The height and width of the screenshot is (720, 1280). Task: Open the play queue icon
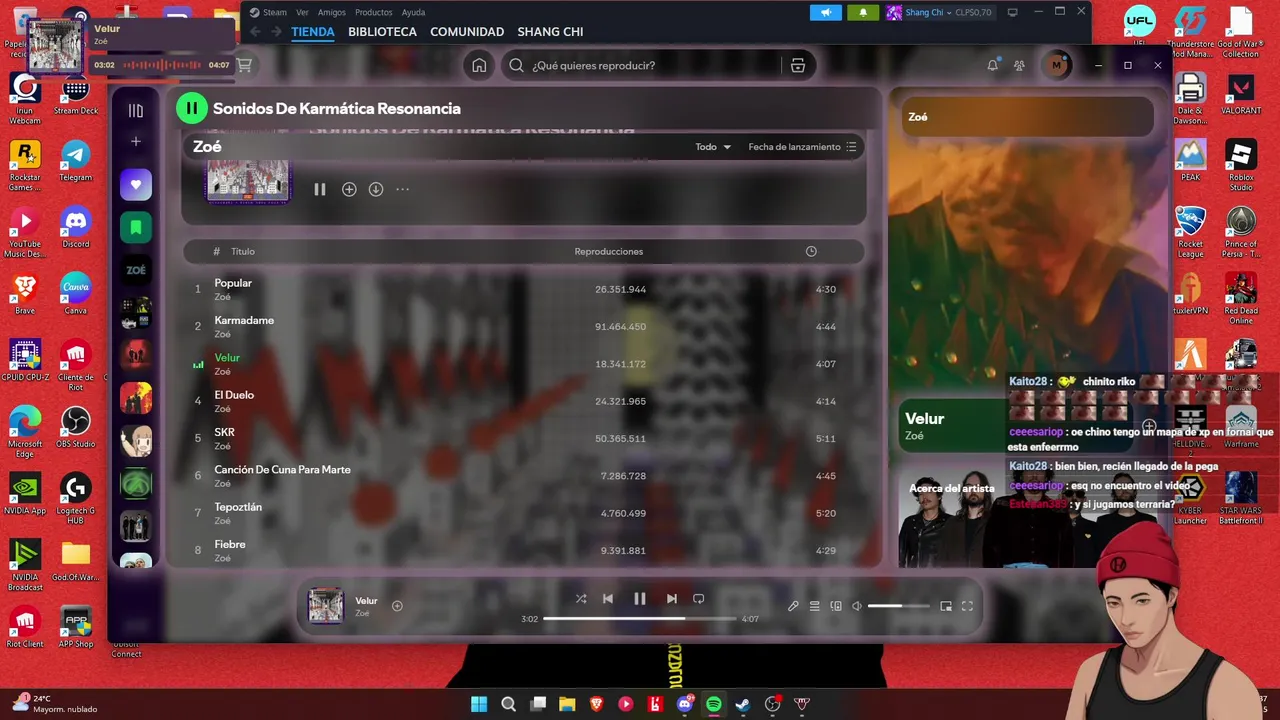click(815, 606)
